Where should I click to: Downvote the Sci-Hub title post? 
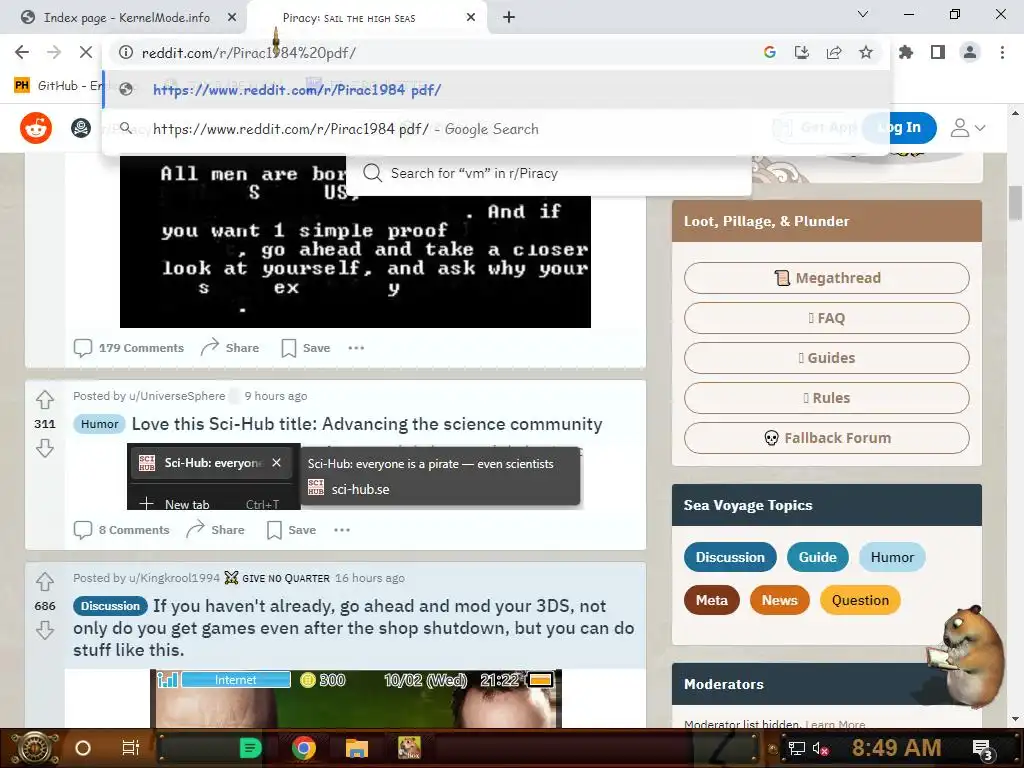pyautogui.click(x=44, y=448)
